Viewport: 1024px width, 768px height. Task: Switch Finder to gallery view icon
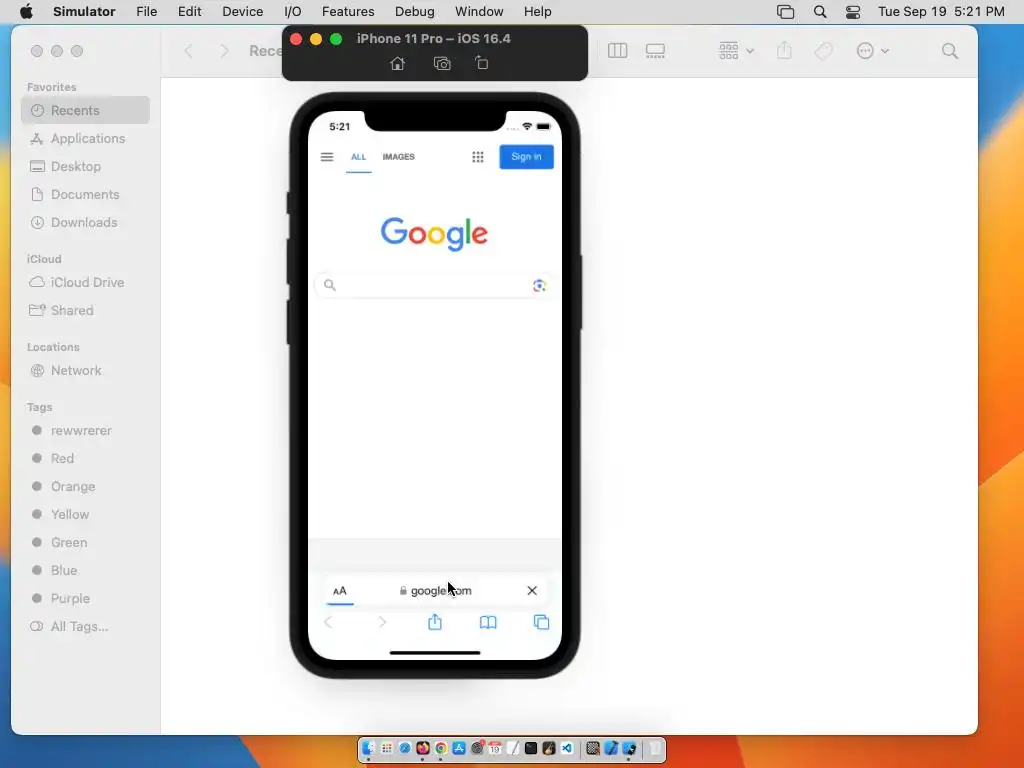(x=655, y=51)
